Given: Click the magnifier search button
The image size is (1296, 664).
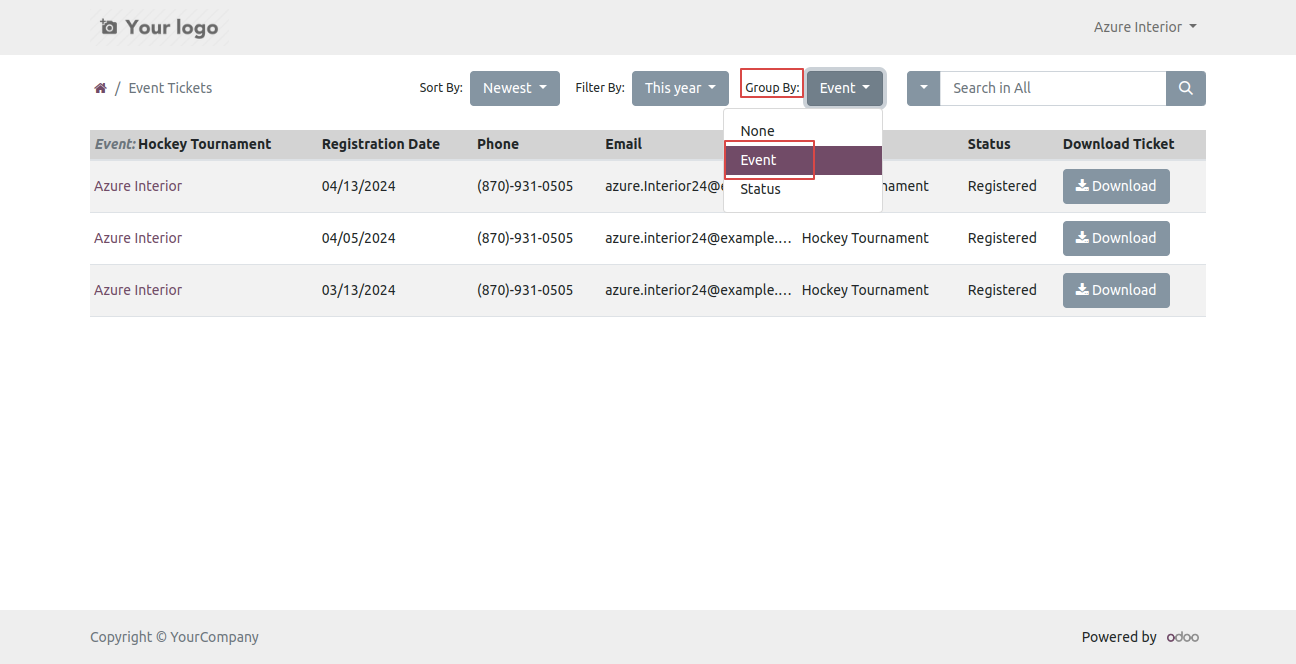Looking at the screenshot, I should (x=1186, y=88).
